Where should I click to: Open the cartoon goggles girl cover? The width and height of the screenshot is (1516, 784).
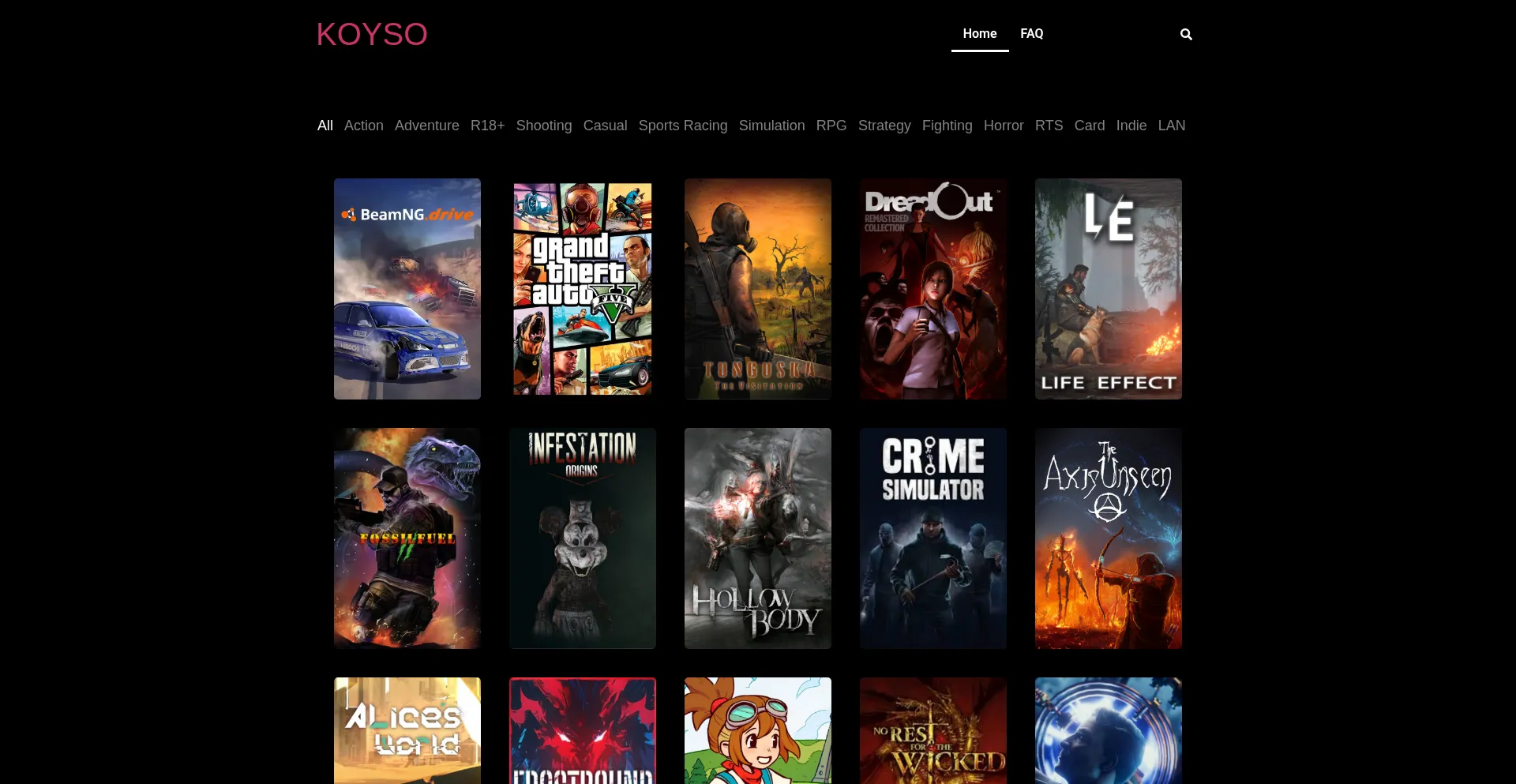pyautogui.click(x=758, y=731)
